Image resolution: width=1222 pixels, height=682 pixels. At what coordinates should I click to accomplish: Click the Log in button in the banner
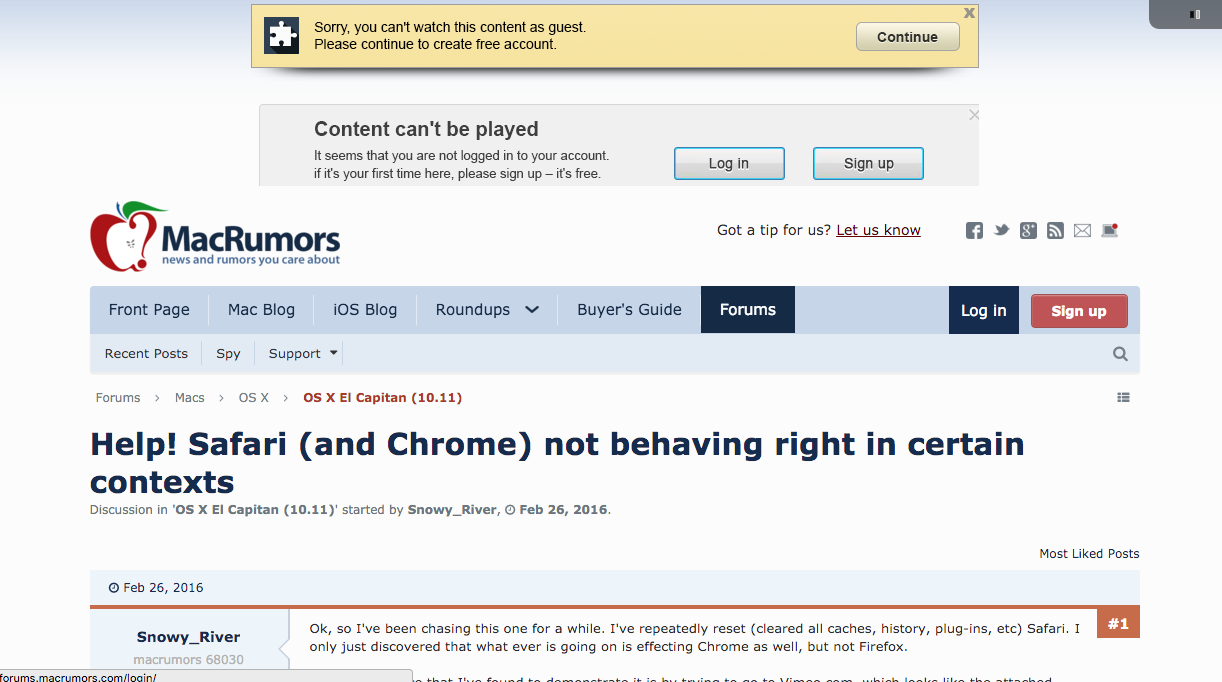pos(729,164)
